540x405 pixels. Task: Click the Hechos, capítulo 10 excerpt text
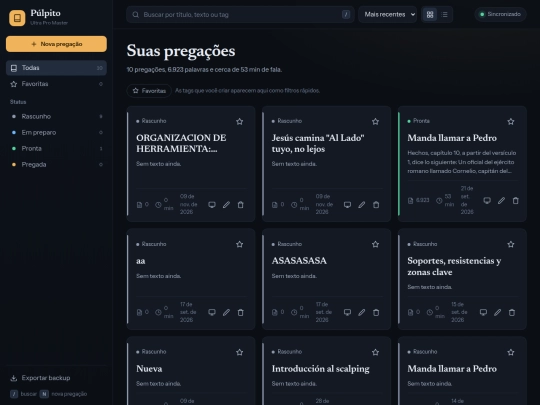pos(461,162)
